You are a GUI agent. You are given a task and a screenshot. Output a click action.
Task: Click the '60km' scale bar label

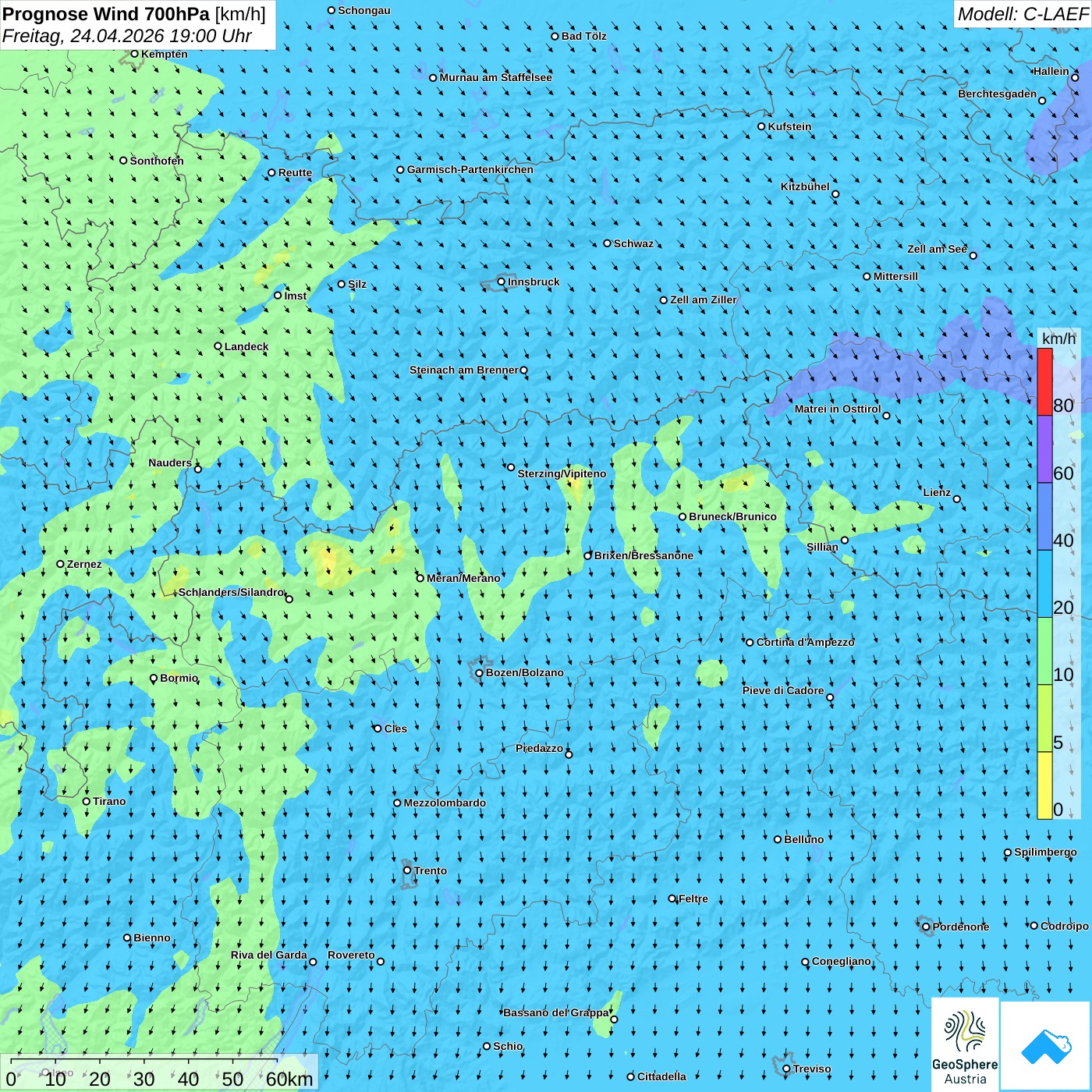coord(289,1079)
